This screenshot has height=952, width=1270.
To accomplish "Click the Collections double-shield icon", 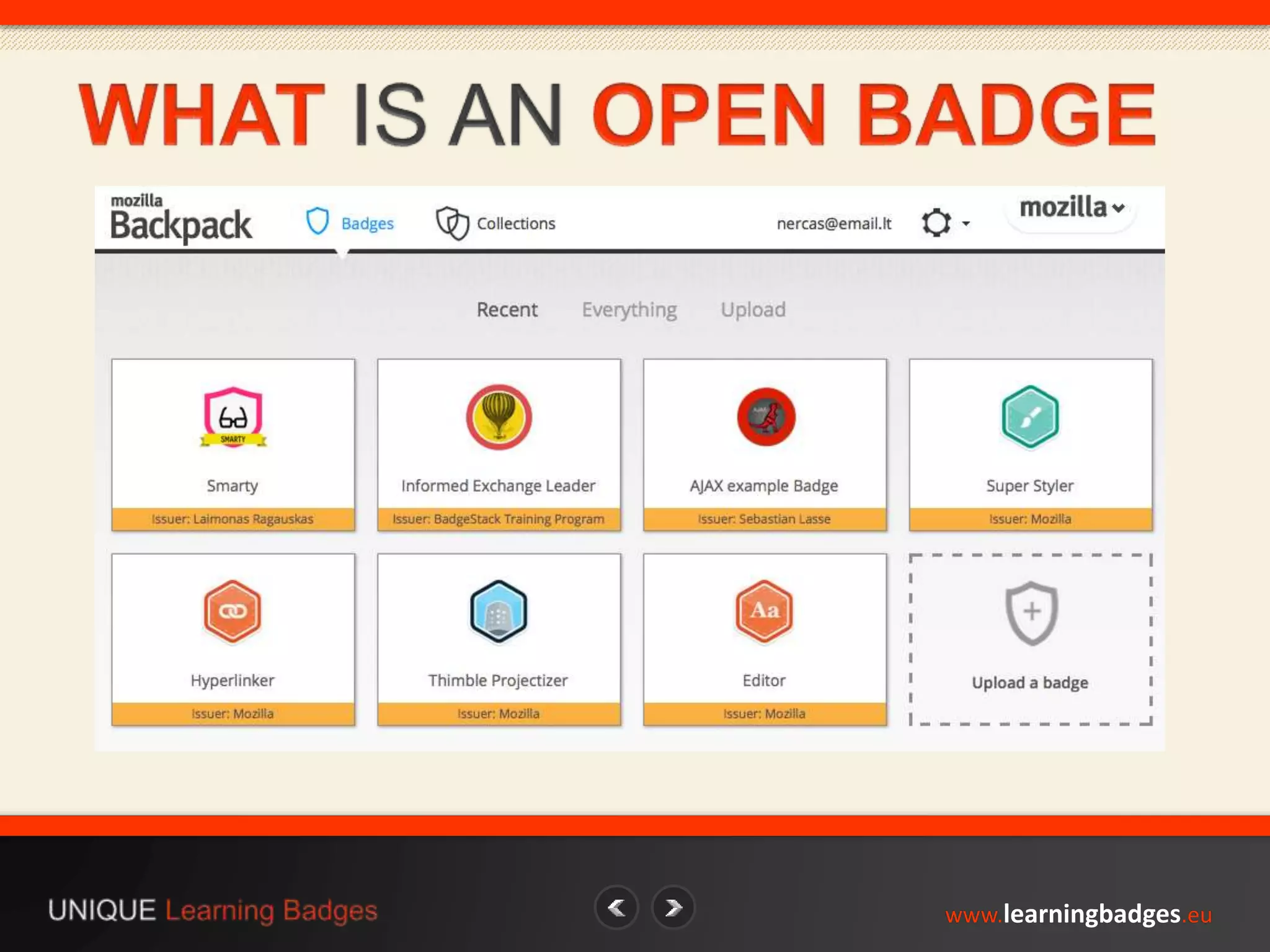I will pyautogui.click(x=452, y=223).
